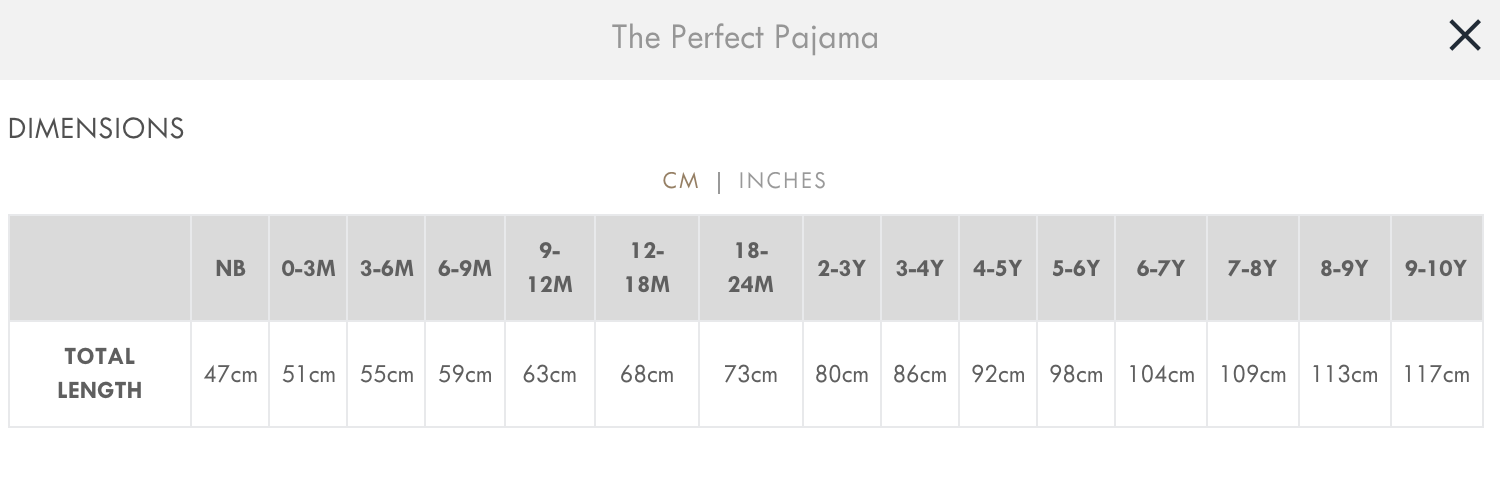Select the 73cm length value
Viewport: 1500px width, 492px height.
pos(751,375)
